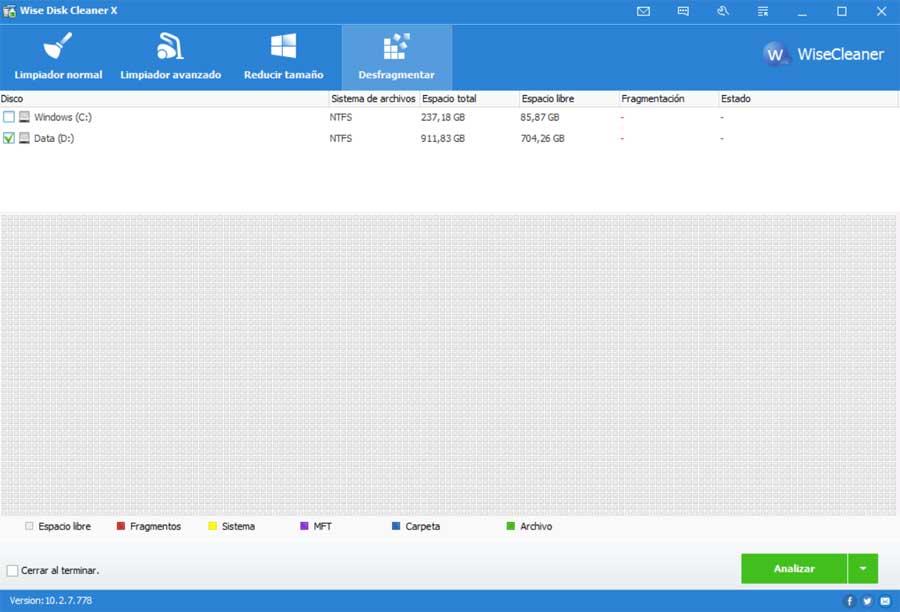This screenshot has width=900, height=612.
Task: Click the Version 10.2.7.778 text
Action: coord(51,601)
